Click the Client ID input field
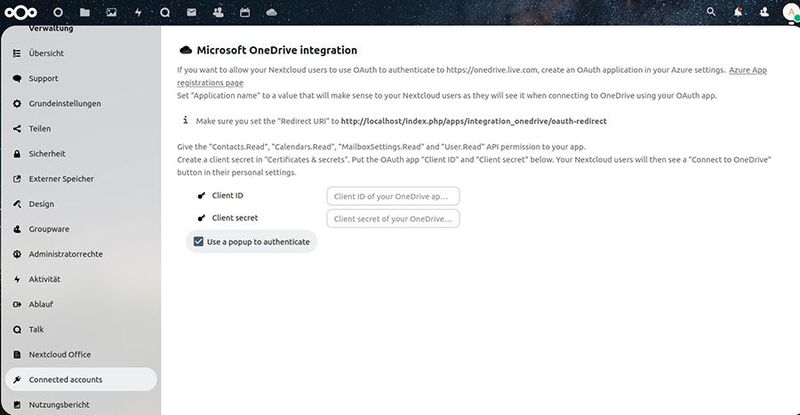Screen dimensions: 800x415 (393, 196)
